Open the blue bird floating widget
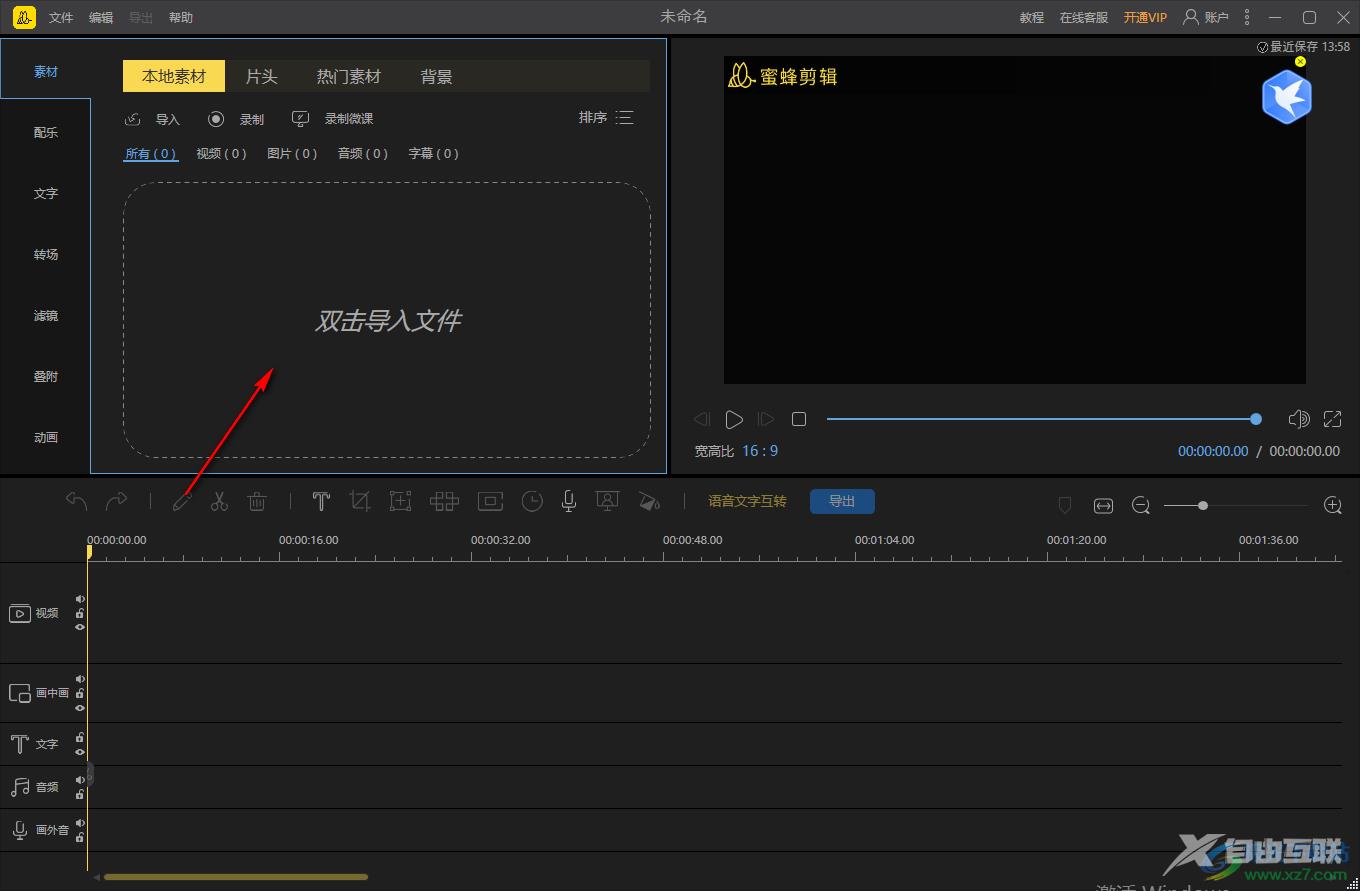This screenshot has width=1360, height=891. click(x=1286, y=97)
